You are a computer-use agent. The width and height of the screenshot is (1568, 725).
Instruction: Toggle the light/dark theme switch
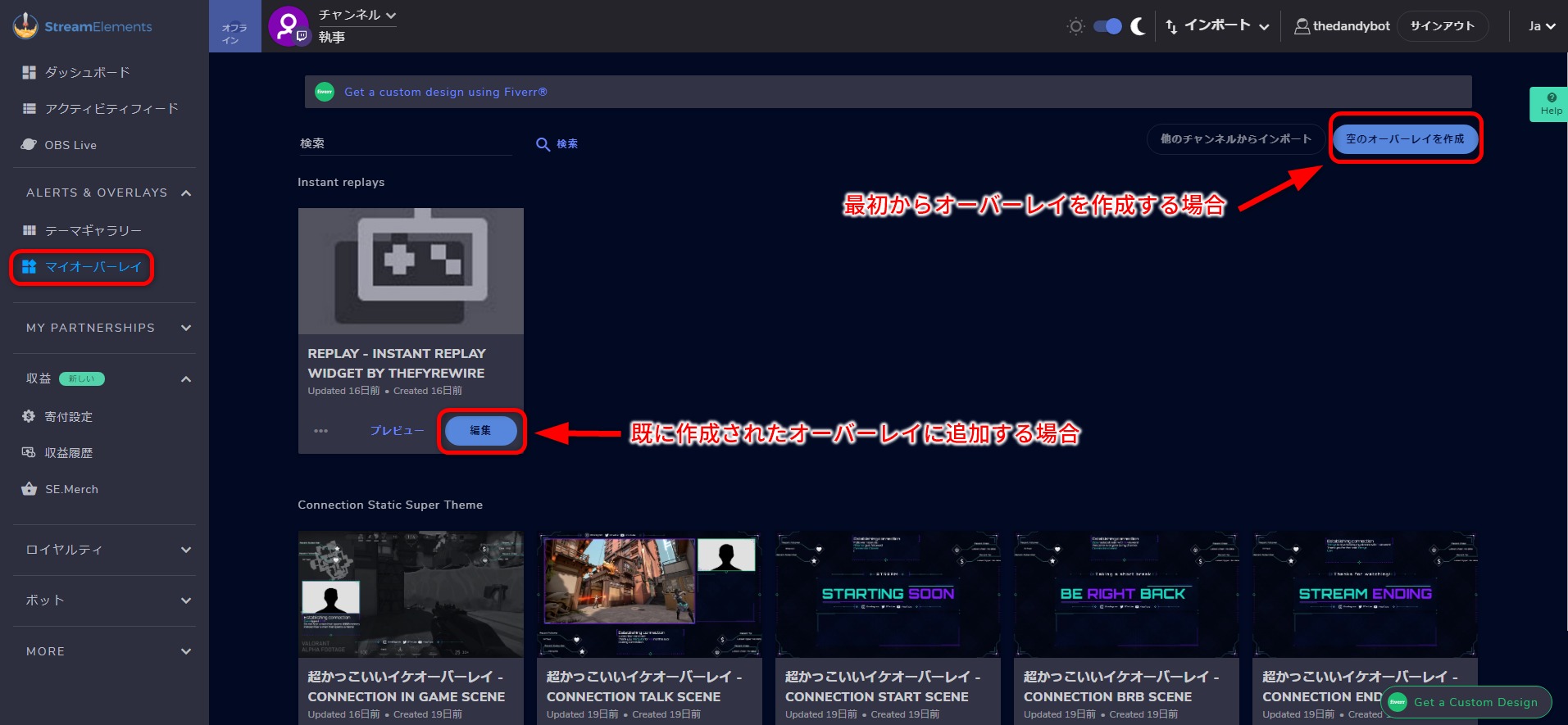coord(1107,26)
